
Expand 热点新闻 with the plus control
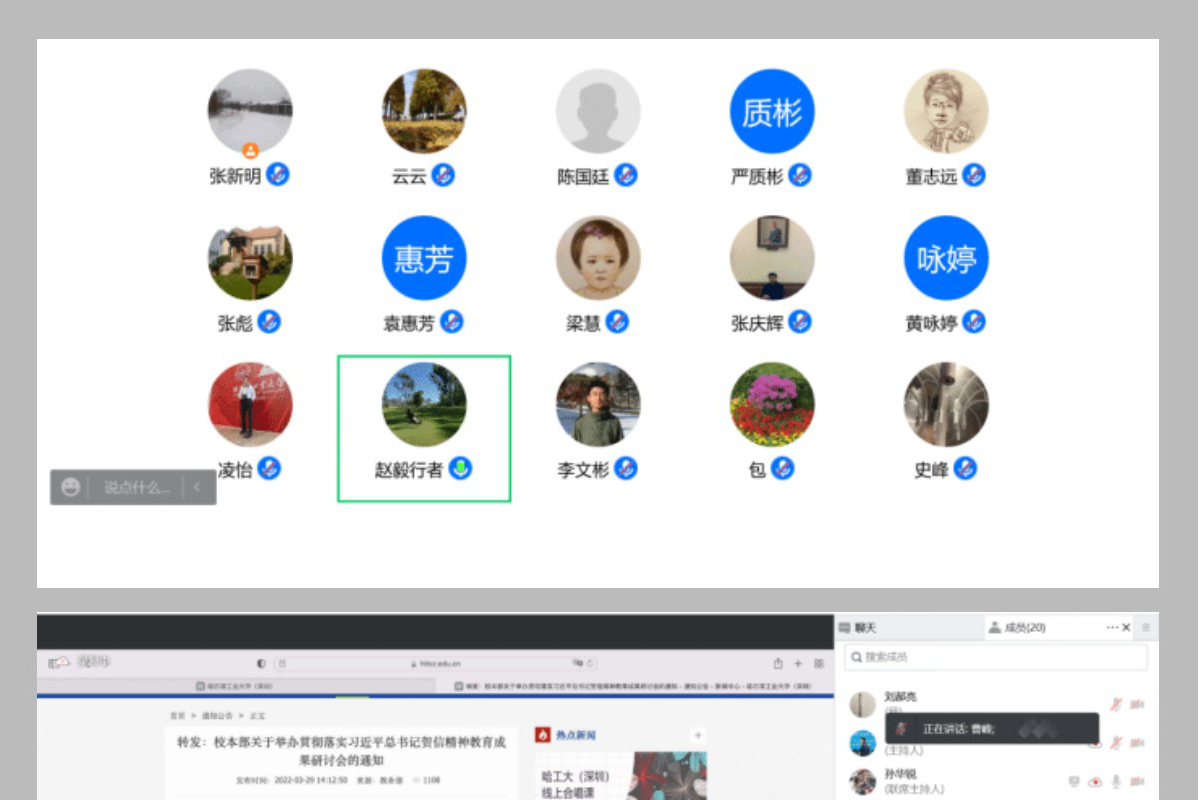[699, 733]
